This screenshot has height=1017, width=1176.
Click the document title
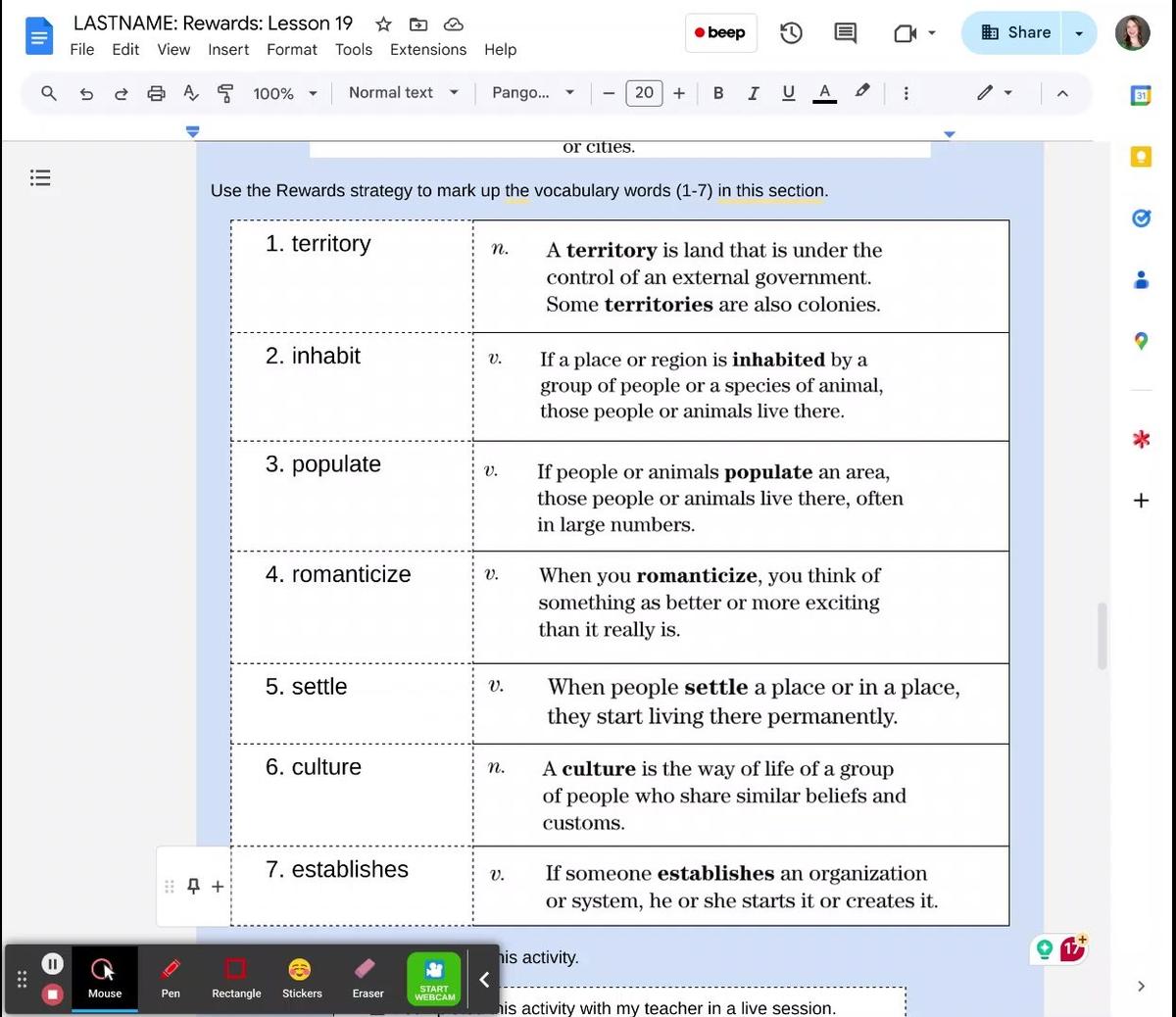click(x=213, y=24)
